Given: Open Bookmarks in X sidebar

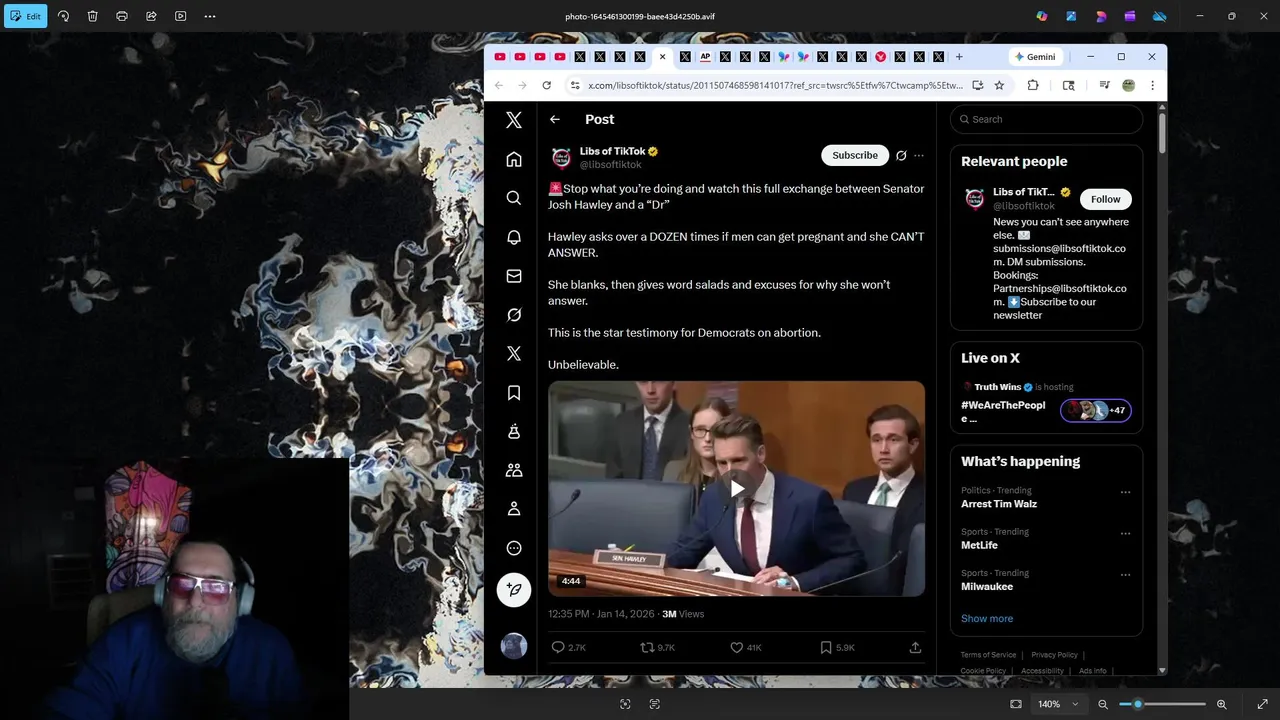Looking at the screenshot, I should 514,393.
